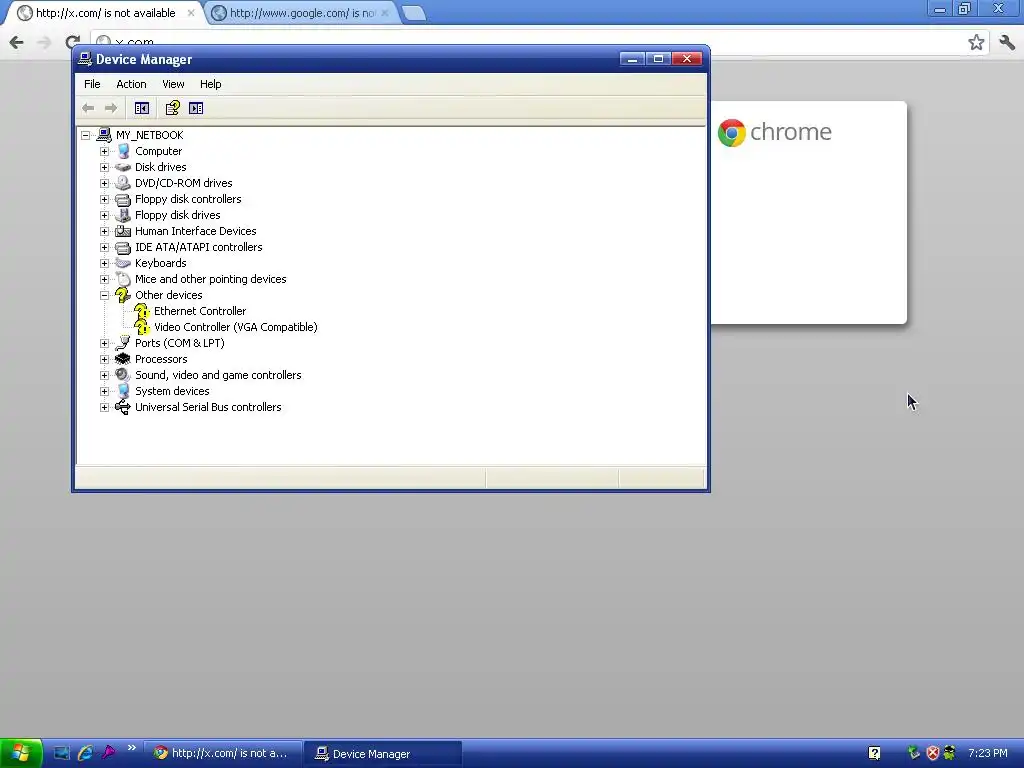Image resolution: width=1024 pixels, height=768 pixels.
Task: Open the Properties help toolbar icon
Action: pyautogui.click(x=172, y=108)
